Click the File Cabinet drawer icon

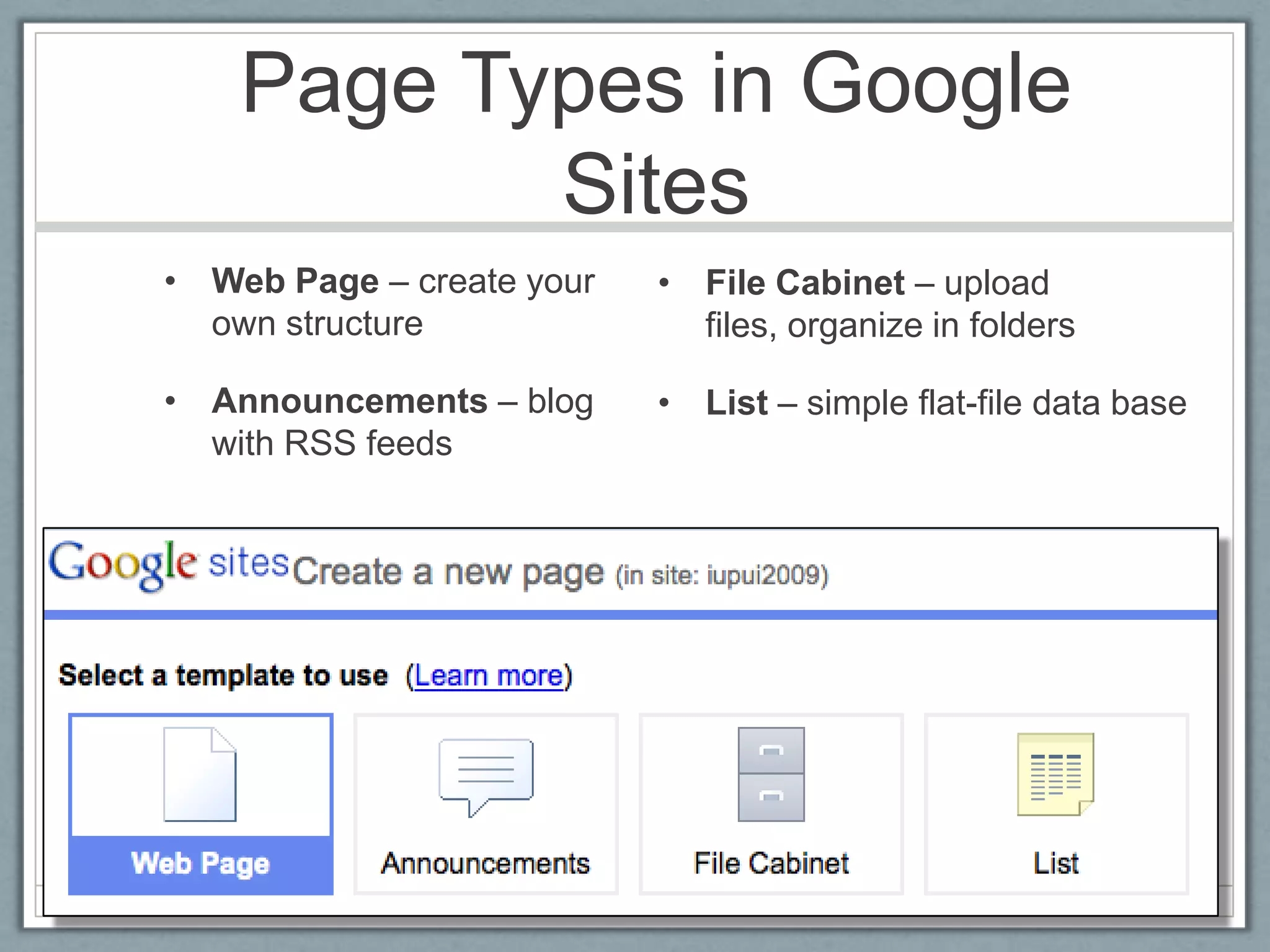[771, 774]
